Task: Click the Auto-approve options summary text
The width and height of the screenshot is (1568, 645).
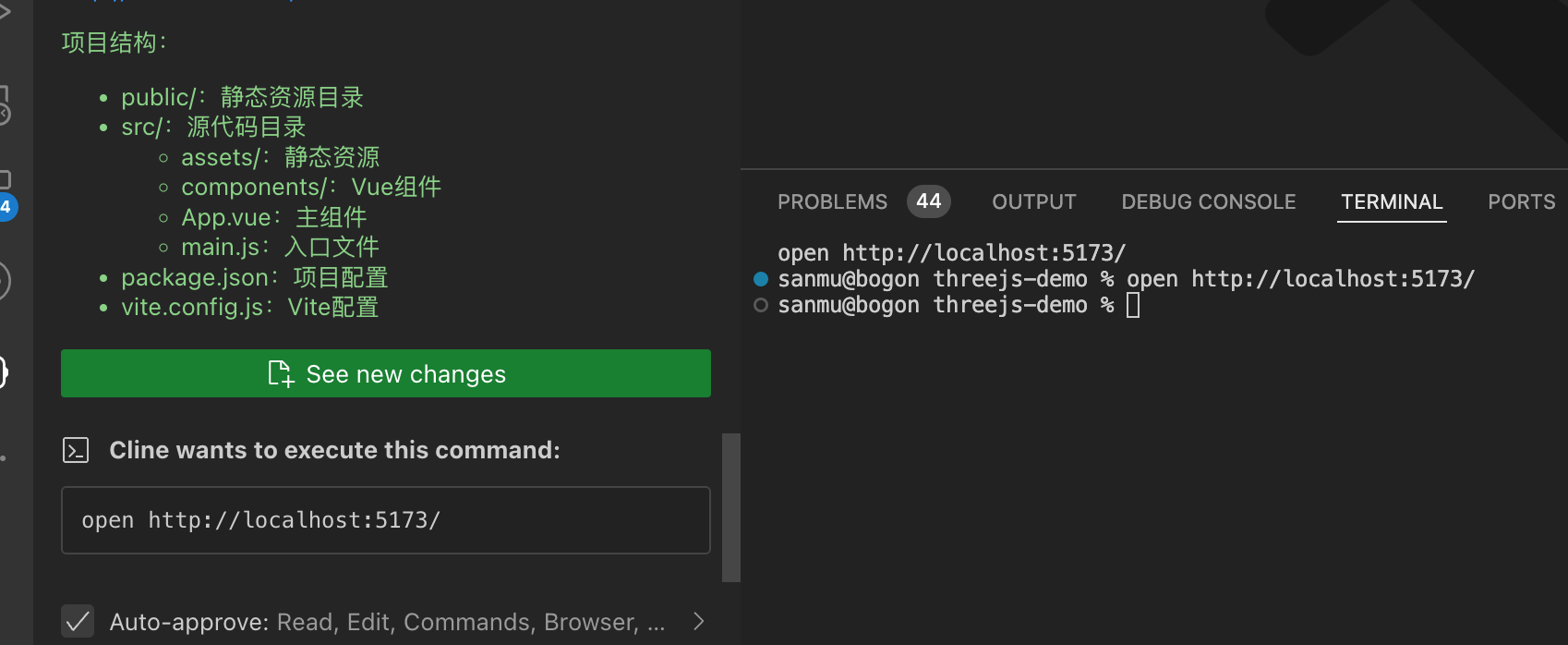Action: tap(471, 623)
